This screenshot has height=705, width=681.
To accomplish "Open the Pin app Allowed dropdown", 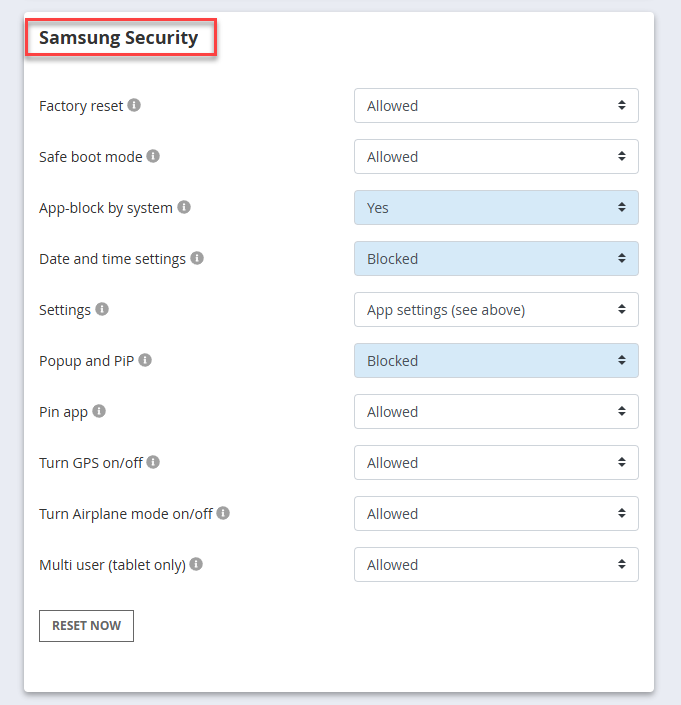I will [x=496, y=411].
